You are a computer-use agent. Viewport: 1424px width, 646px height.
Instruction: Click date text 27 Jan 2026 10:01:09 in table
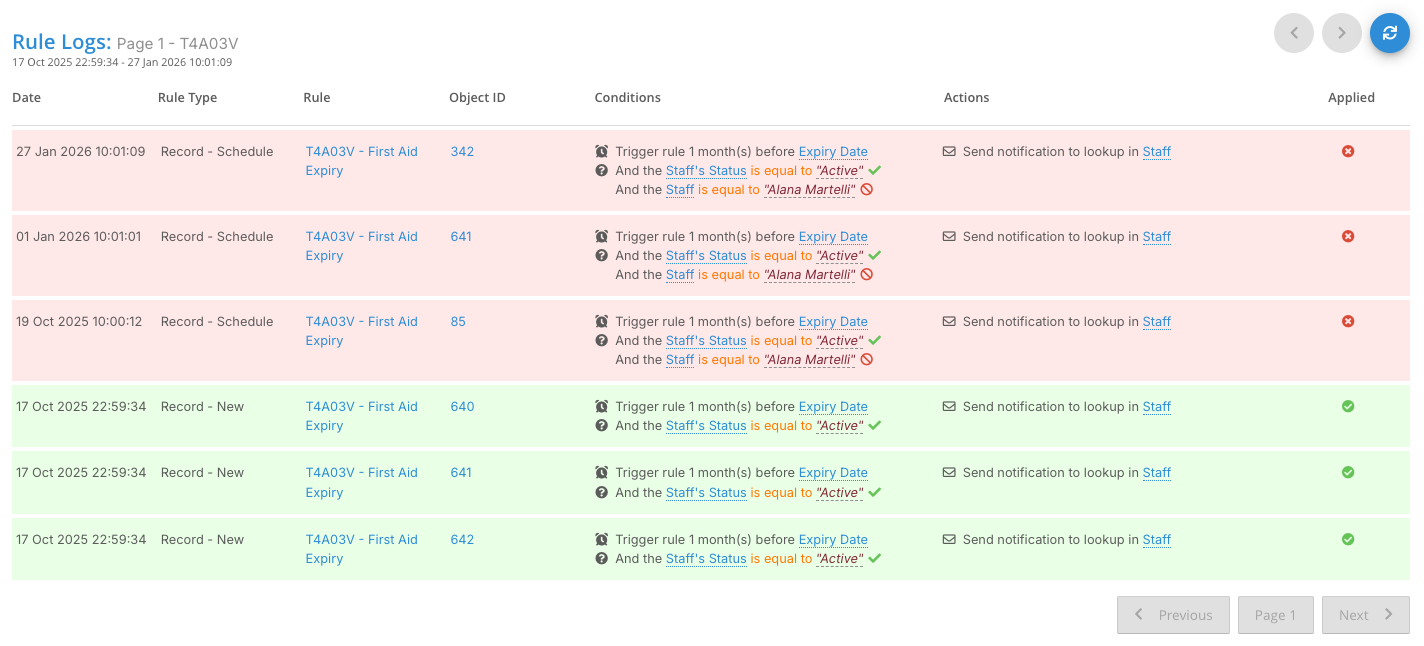pos(81,152)
